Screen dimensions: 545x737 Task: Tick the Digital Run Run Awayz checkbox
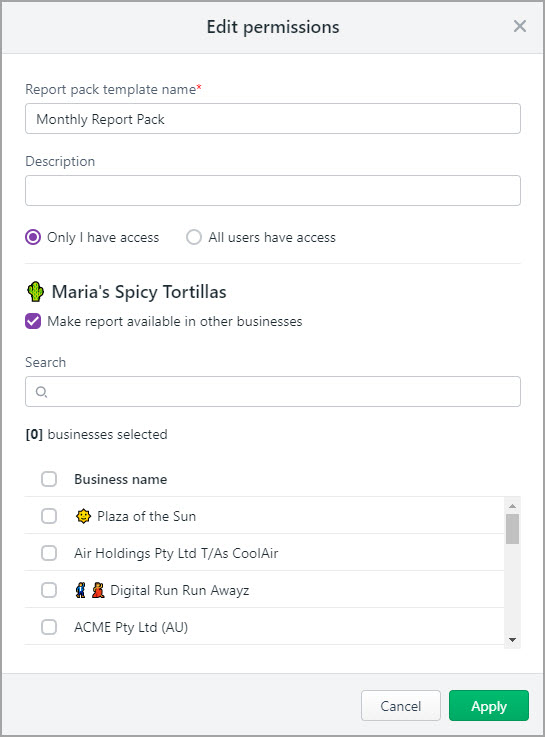(49, 590)
